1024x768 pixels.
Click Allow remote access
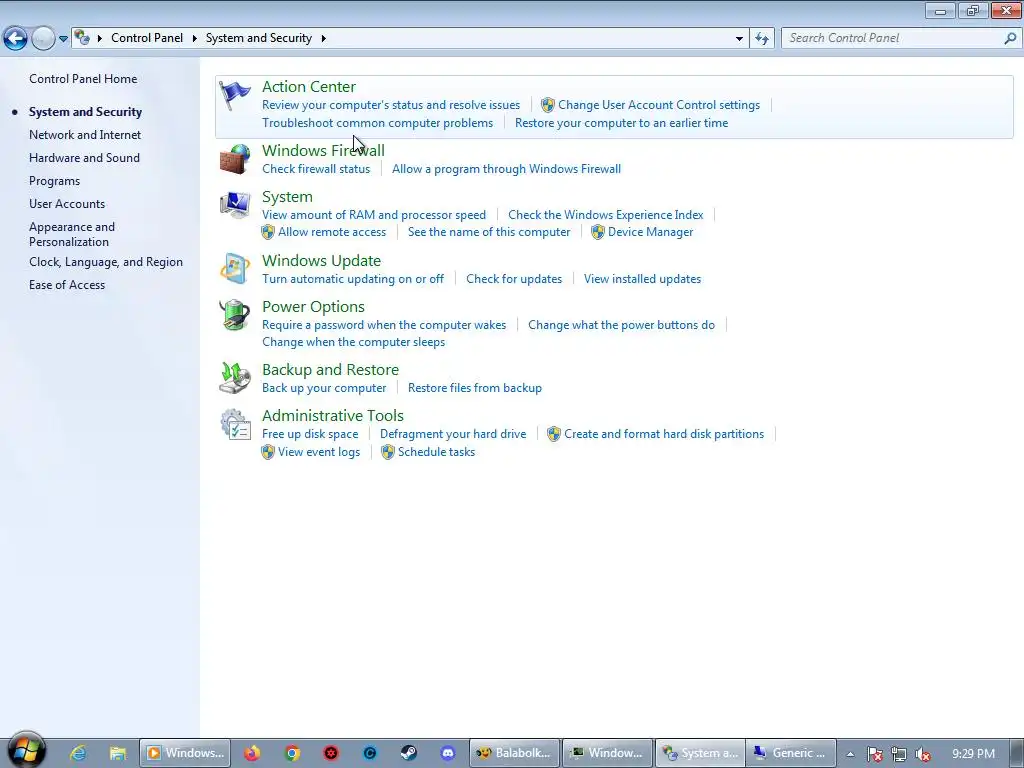(x=332, y=232)
